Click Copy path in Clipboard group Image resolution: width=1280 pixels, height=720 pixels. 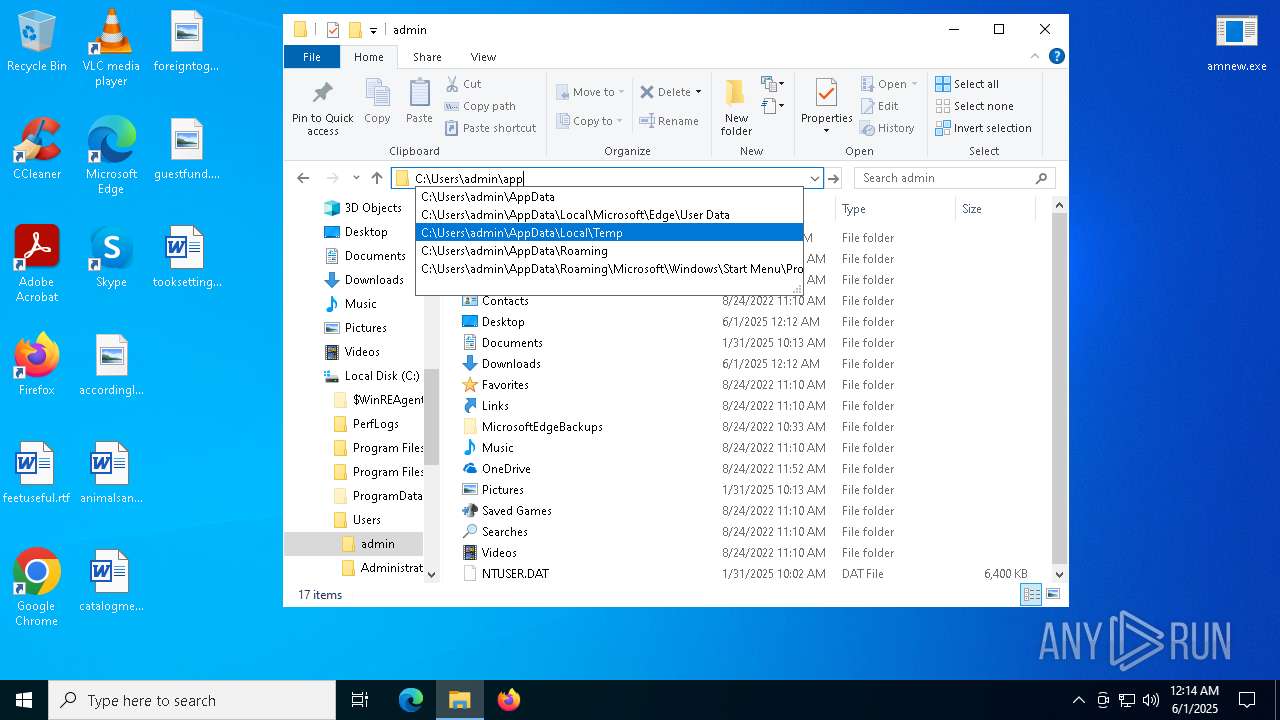tap(480, 106)
